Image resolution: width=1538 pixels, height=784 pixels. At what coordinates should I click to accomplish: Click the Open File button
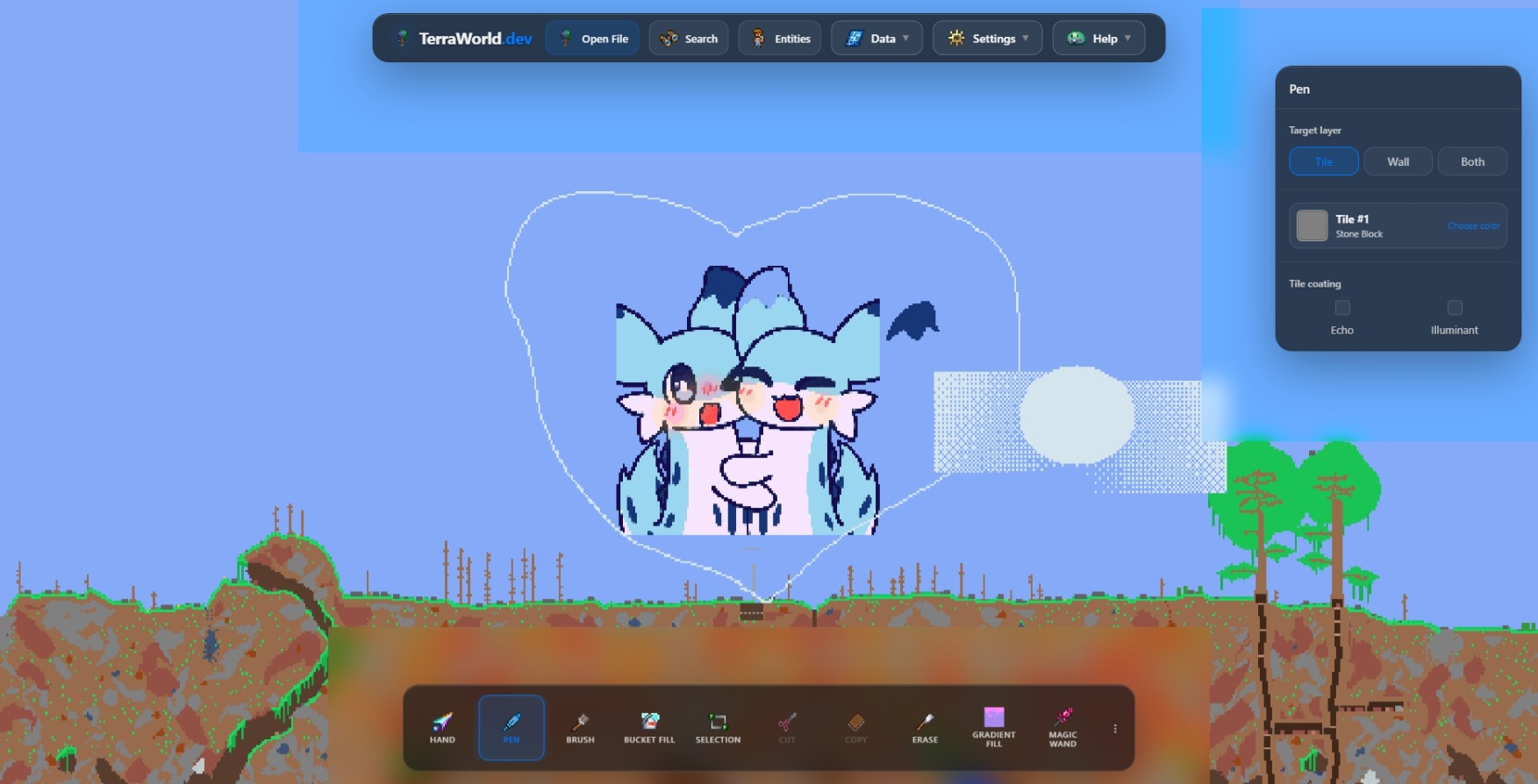pos(592,39)
